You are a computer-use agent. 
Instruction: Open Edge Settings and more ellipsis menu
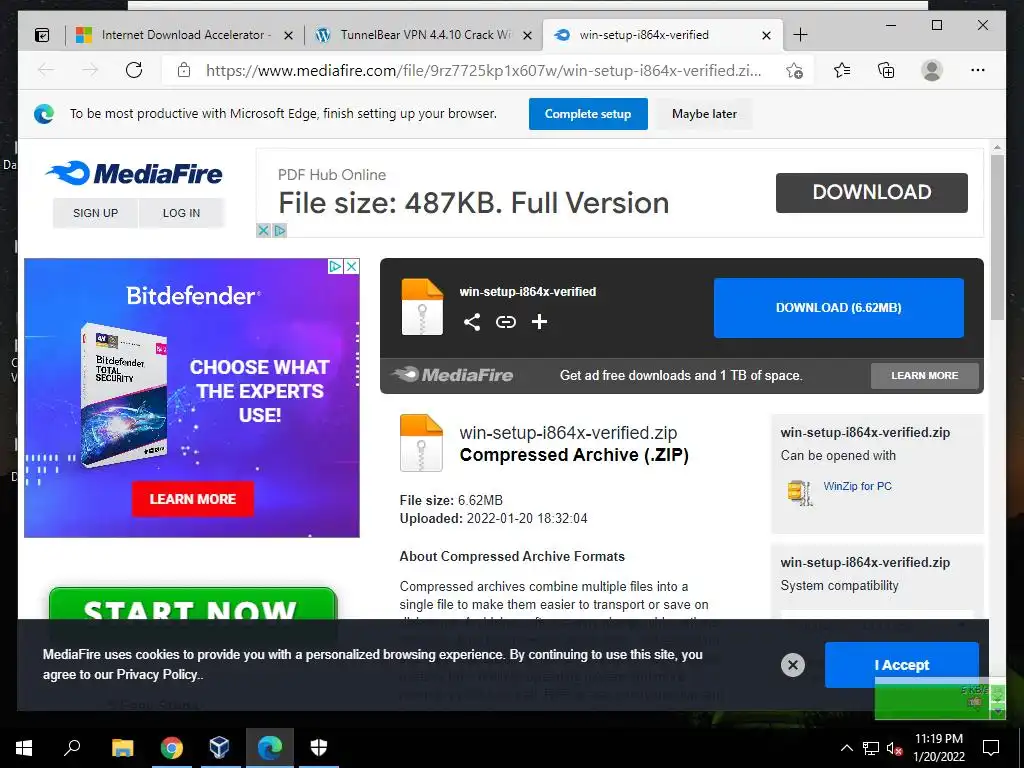pyautogui.click(x=978, y=70)
